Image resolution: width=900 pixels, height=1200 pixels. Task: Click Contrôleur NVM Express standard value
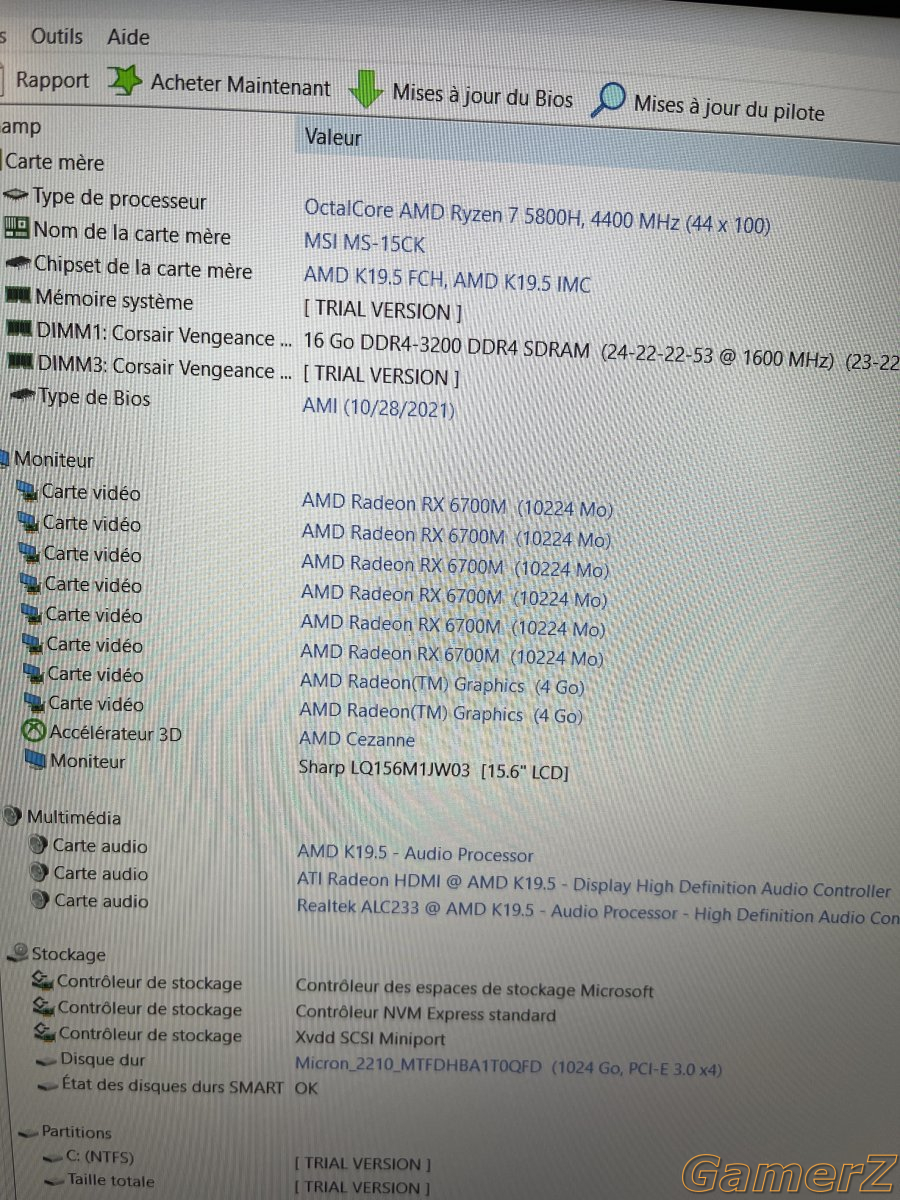425,1015
